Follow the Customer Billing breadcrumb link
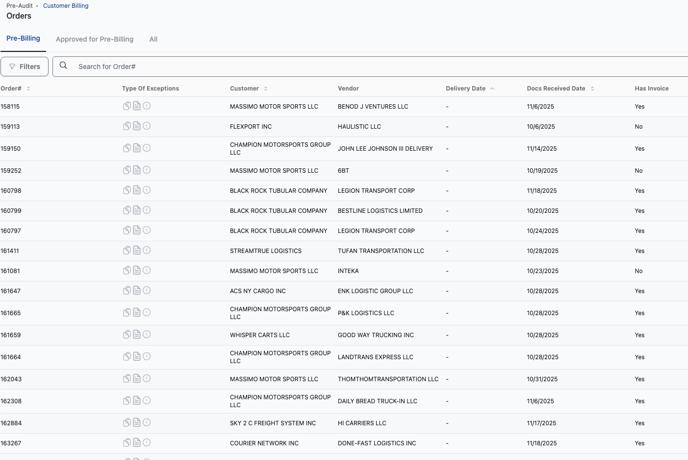This screenshot has width=688, height=460. pos(65,6)
